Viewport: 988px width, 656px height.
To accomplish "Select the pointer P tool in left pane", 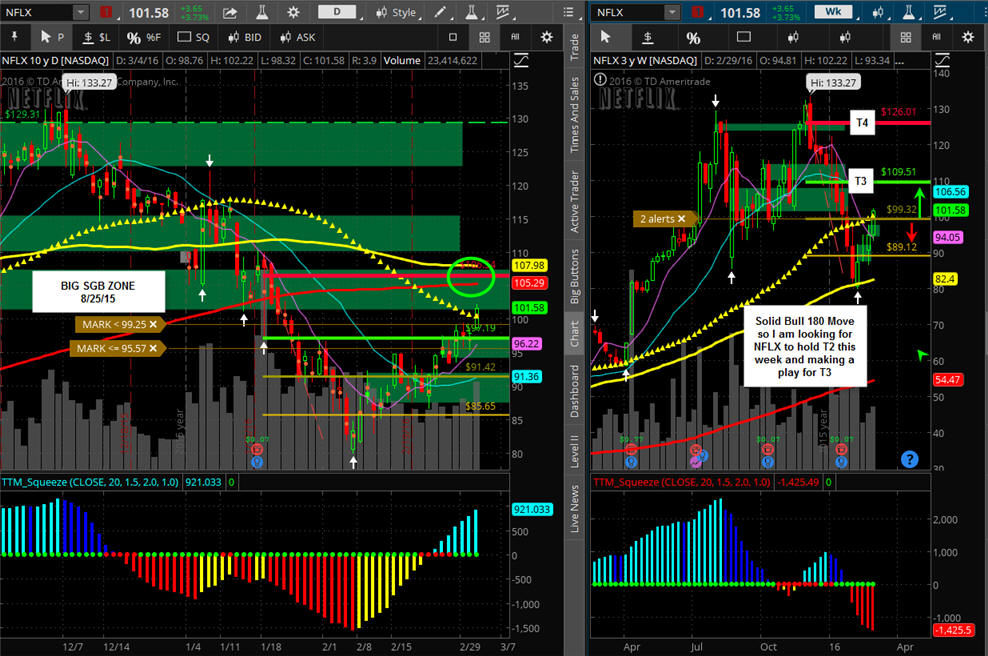I will tap(52, 37).
